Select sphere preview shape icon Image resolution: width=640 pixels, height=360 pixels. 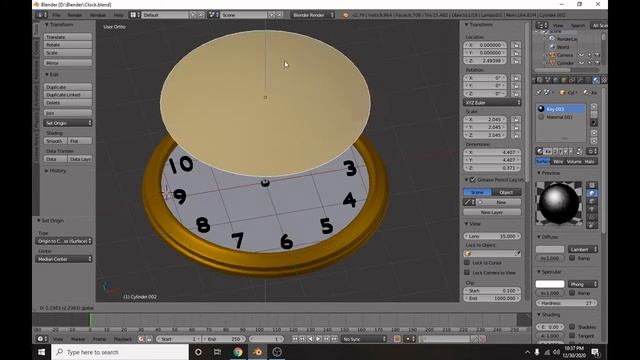(x=592, y=193)
